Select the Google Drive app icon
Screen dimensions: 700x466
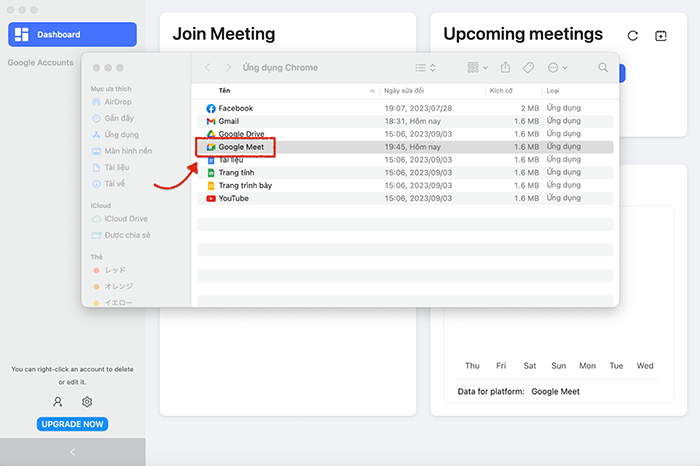[x=211, y=134]
